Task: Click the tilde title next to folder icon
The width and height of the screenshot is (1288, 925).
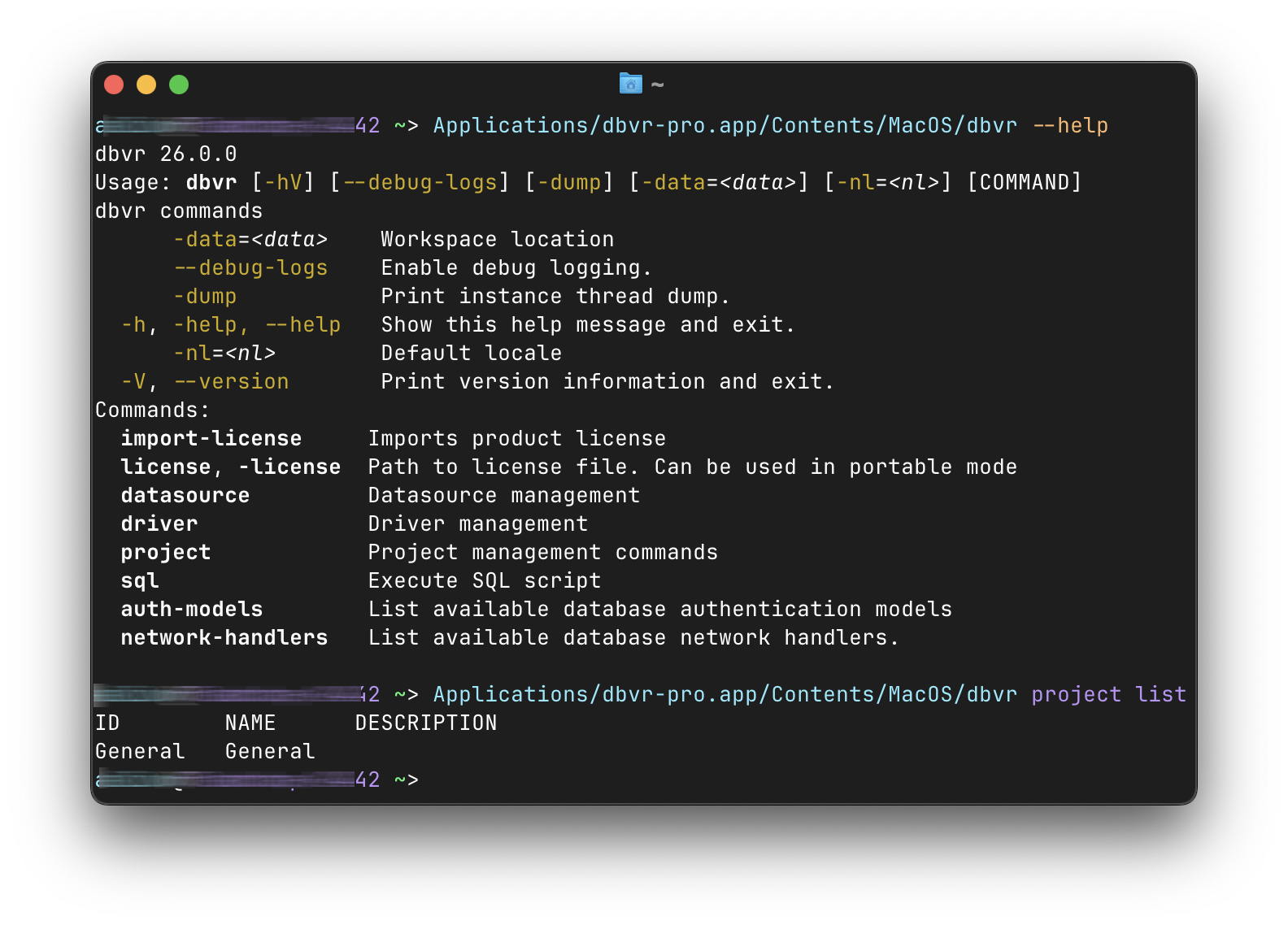Action: point(657,85)
